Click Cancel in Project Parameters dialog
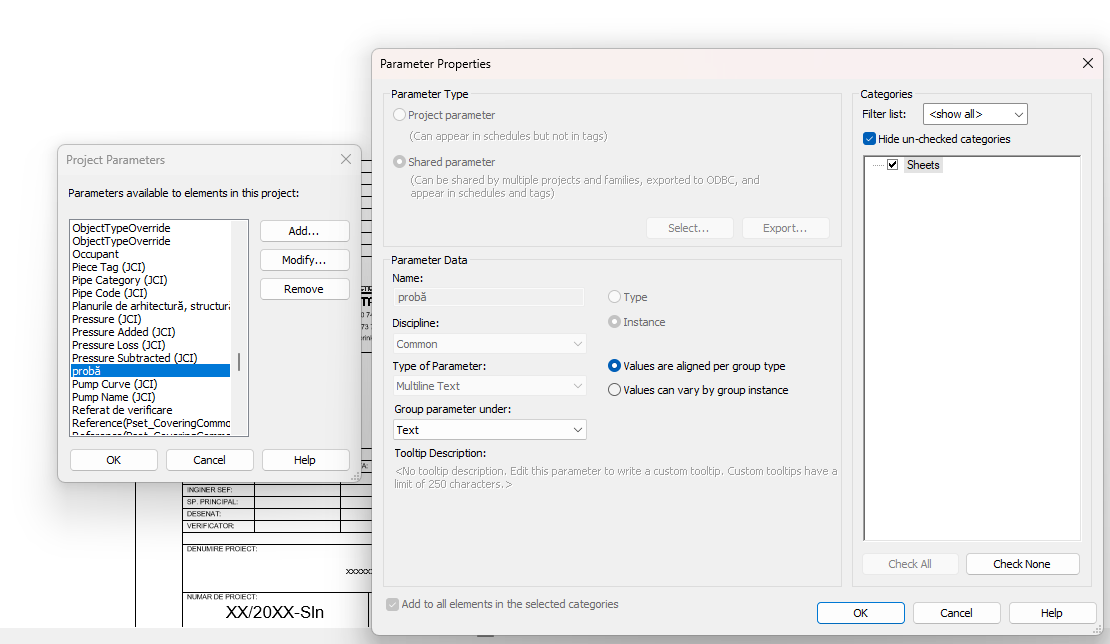This screenshot has width=1110, height=644. coord(210,460)
